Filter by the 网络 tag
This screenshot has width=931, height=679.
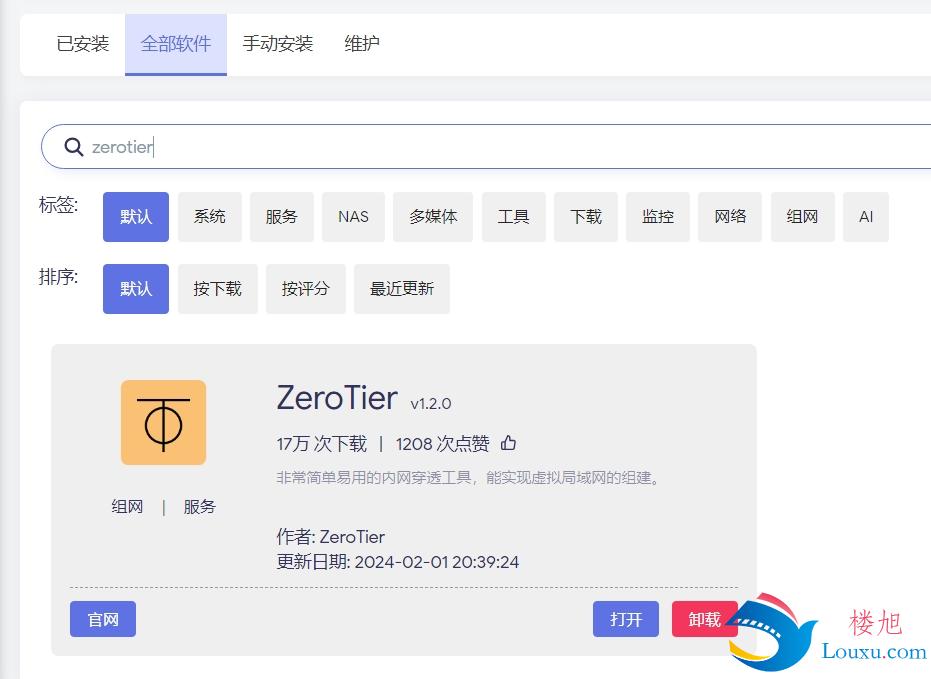[x=730, y=217]
